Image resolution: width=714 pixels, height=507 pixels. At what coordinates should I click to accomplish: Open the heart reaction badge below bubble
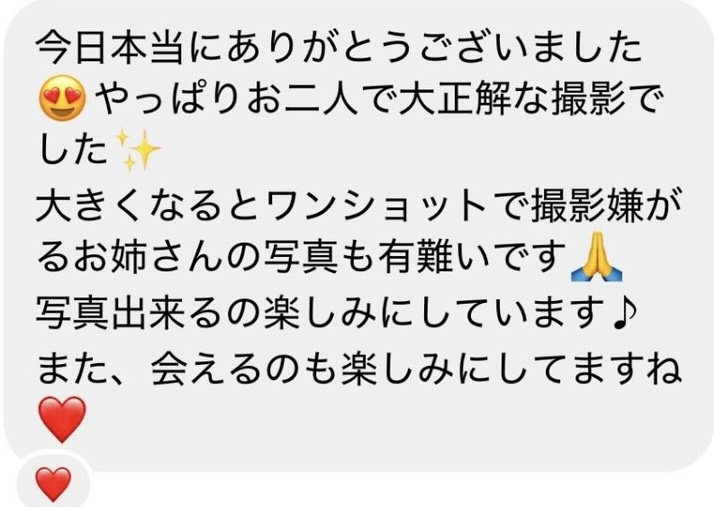pyautogui.click(x=53, y=484)
